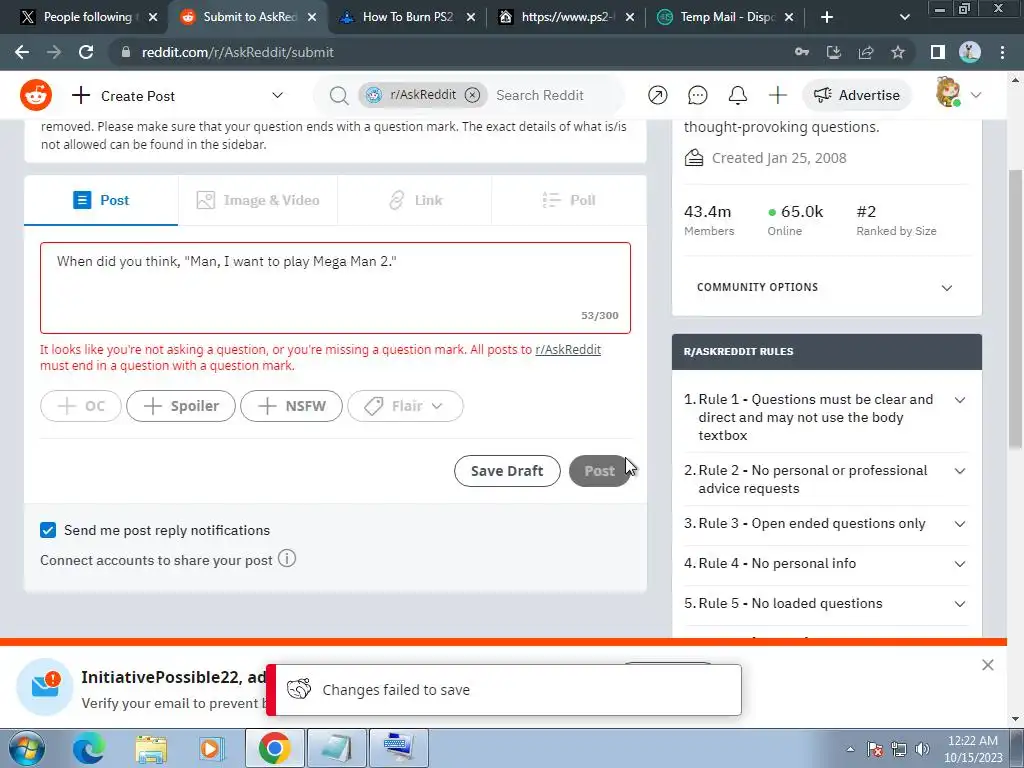Click the password key icon

pyautogui.click(x=802, y=52)
